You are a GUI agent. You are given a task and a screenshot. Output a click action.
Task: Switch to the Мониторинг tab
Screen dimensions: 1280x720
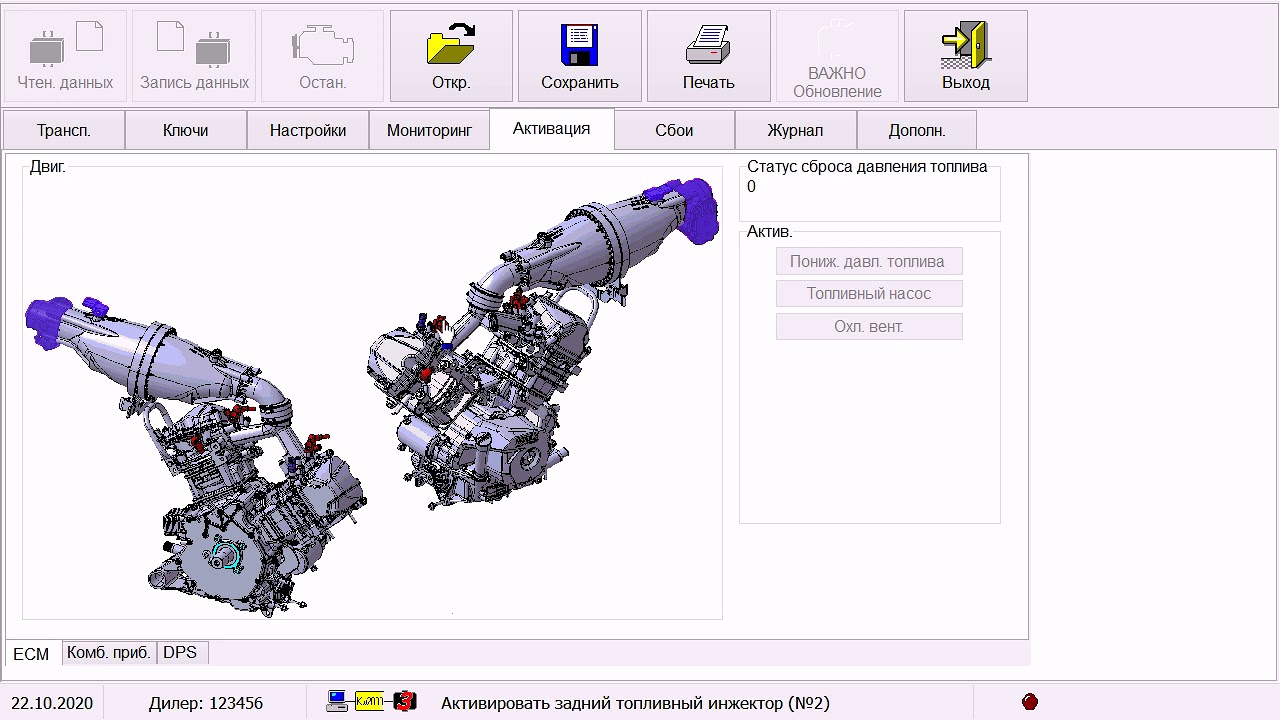point(429,130)
